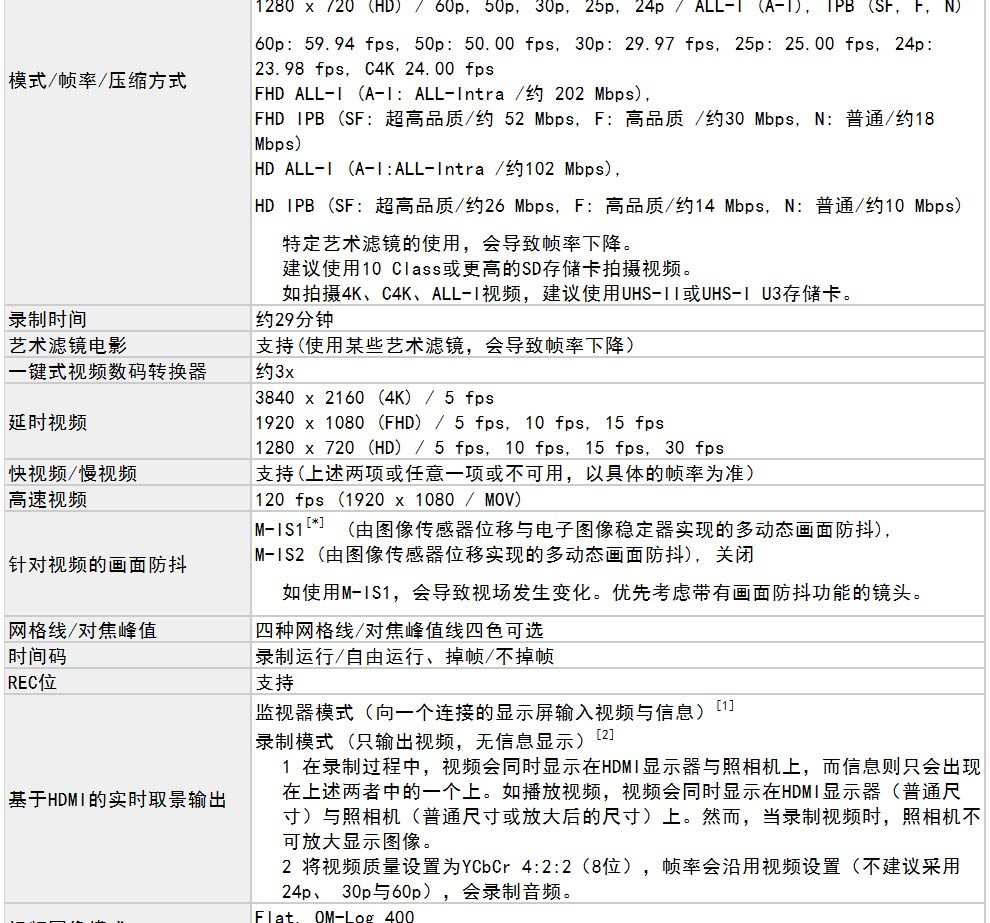The image size is (990, 923).
Task: Click the [*] footnote marker after M-IS1
Action: click(316, 523)
